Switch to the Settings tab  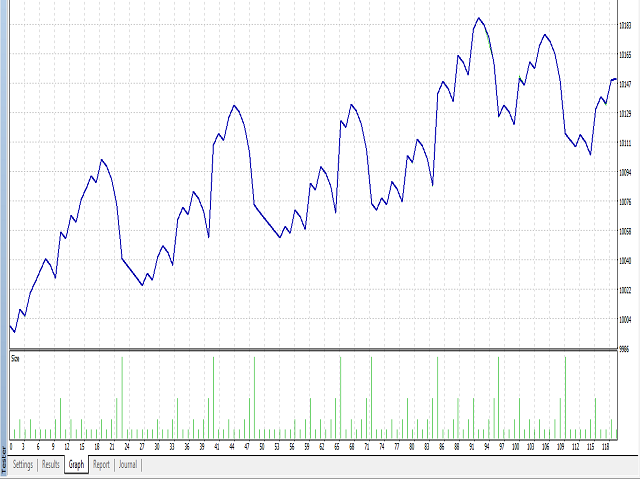[x=23, y=464]
